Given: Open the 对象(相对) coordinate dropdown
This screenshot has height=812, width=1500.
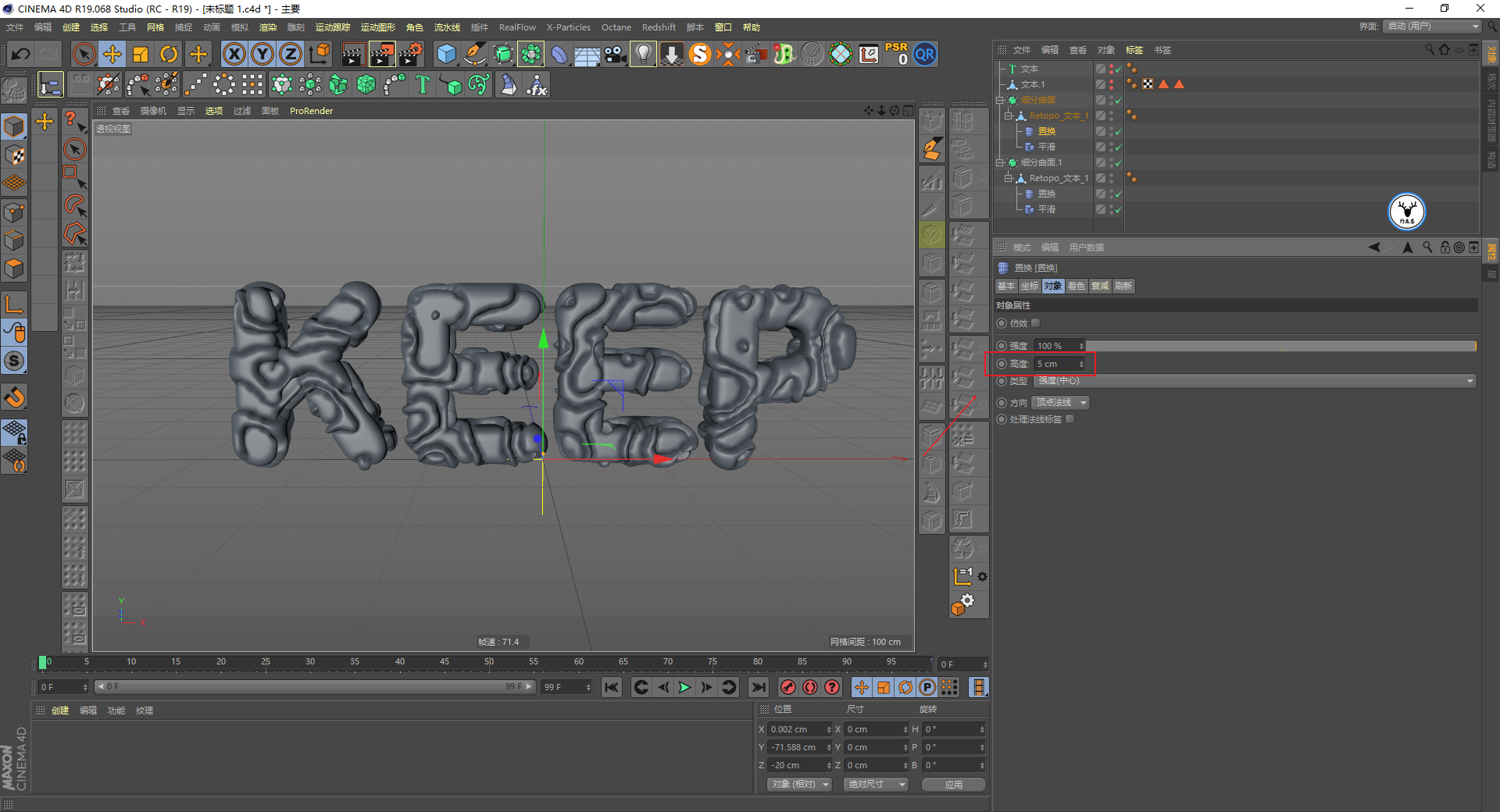Looking at the screenshot, I should click(798, 784).
